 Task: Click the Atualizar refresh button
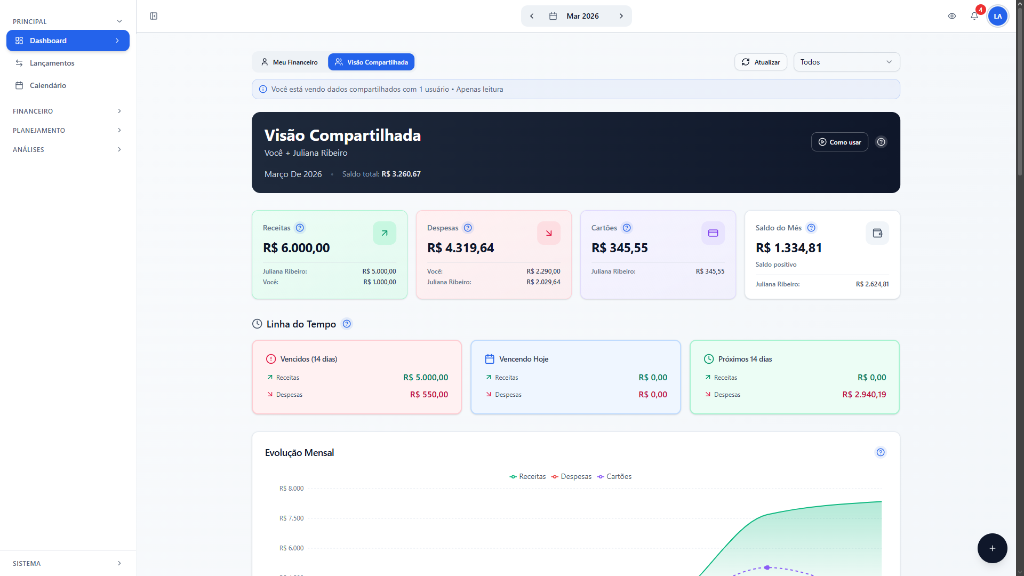coord(761,62)
